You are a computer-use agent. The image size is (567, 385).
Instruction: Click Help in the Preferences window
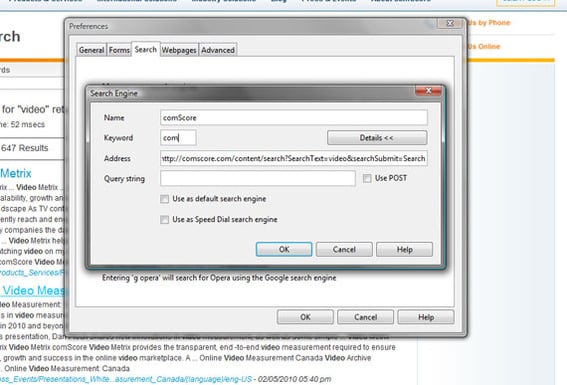coord(426,317)
